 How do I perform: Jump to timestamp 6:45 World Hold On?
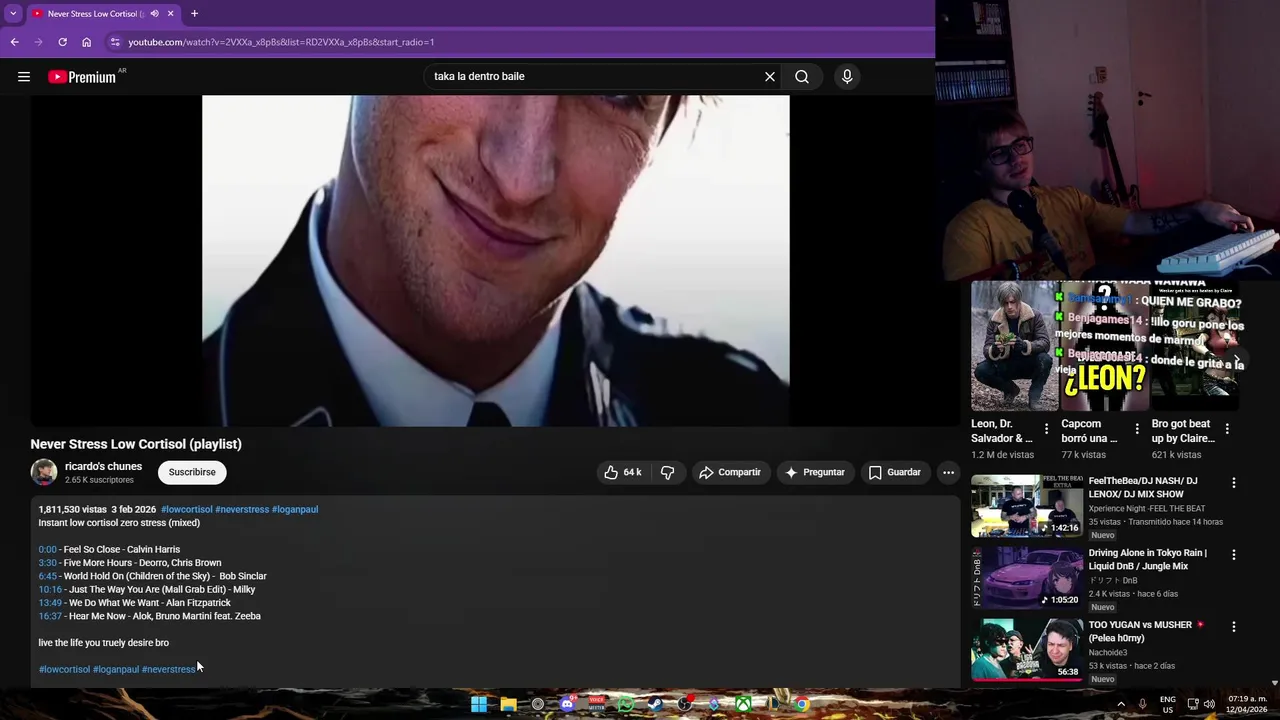coord(47,576)
